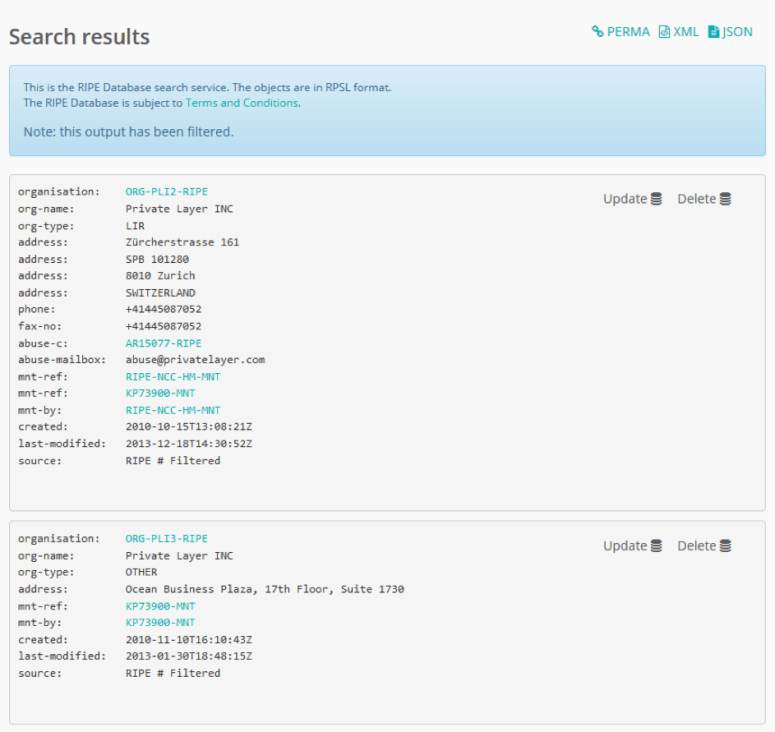Open the ORG-PLI3-RIPE organisation link
The width and height of the screenshot is (775, 732).
coord(166,538)
